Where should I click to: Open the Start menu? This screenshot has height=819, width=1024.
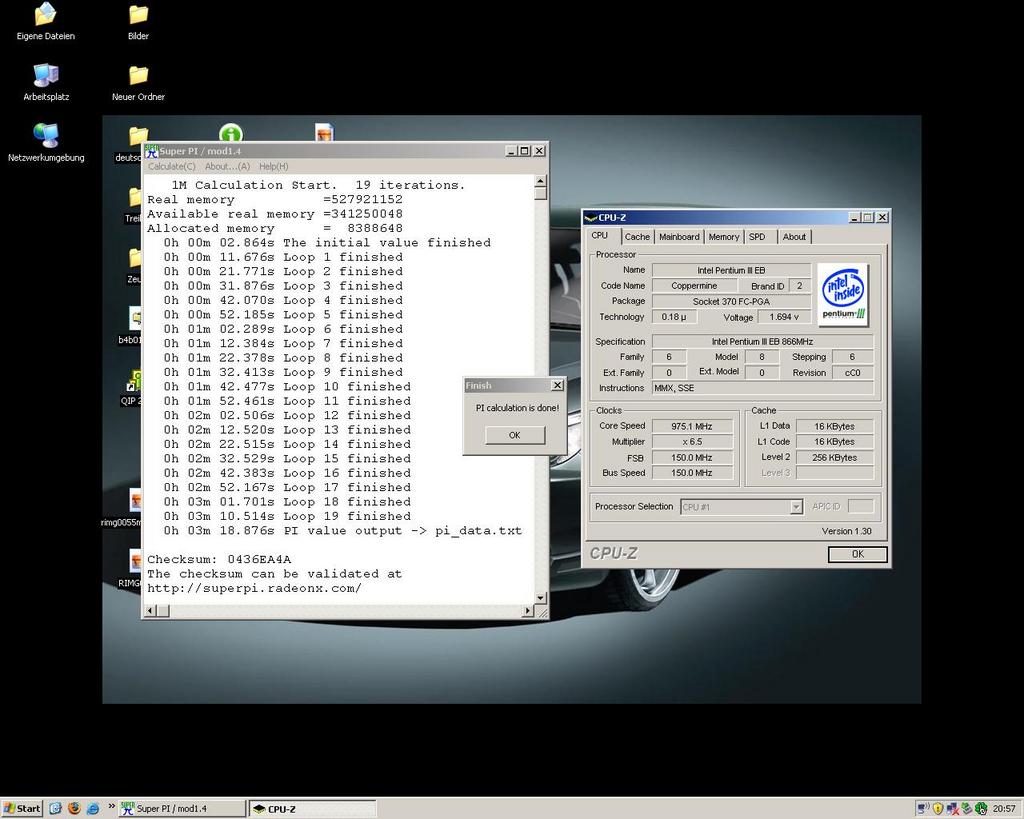(x=22, y=809)
